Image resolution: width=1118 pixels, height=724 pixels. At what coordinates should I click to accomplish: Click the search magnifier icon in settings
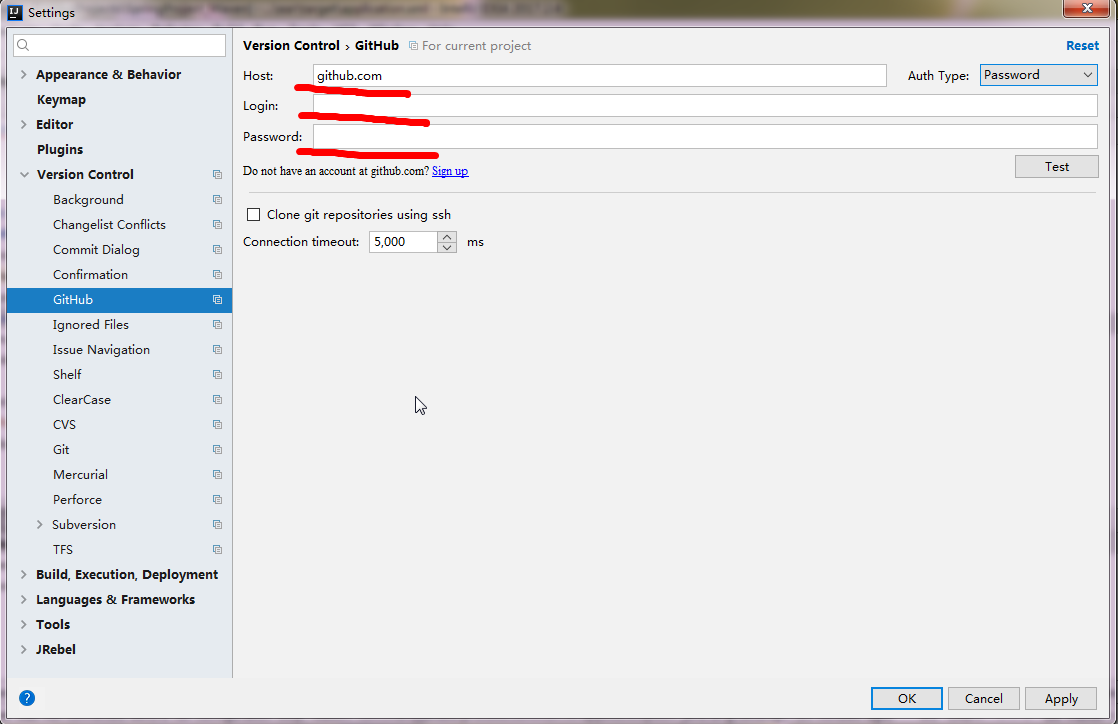tap(23, 46)
